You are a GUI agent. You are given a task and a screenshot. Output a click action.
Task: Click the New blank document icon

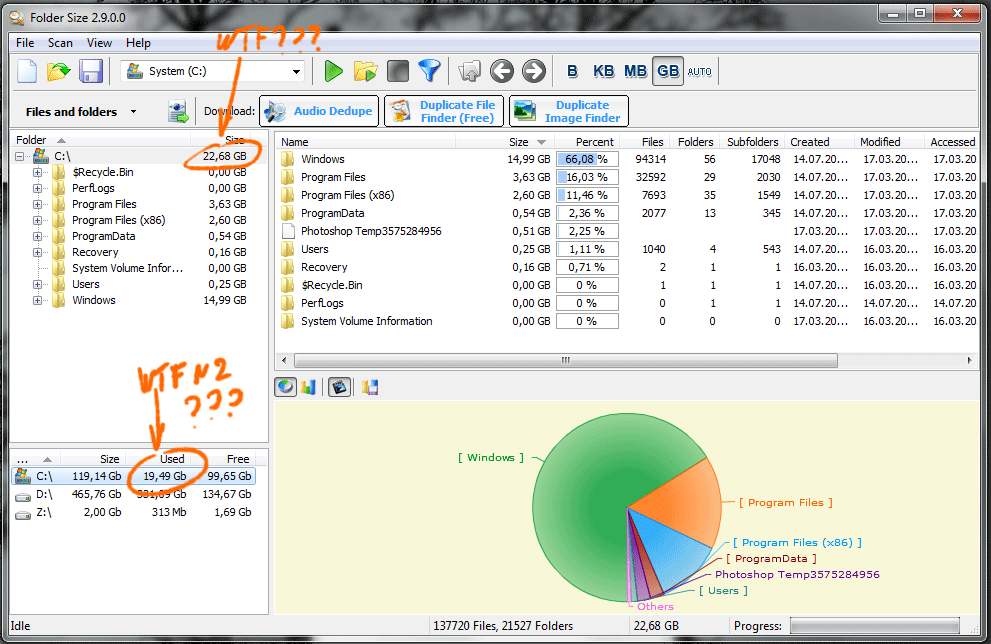27,71
